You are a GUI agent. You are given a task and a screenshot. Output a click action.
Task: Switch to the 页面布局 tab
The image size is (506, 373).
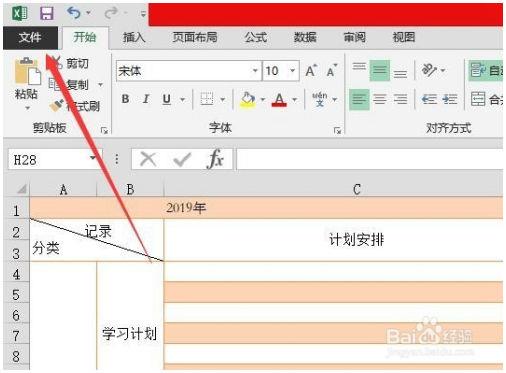pos(195,37)
